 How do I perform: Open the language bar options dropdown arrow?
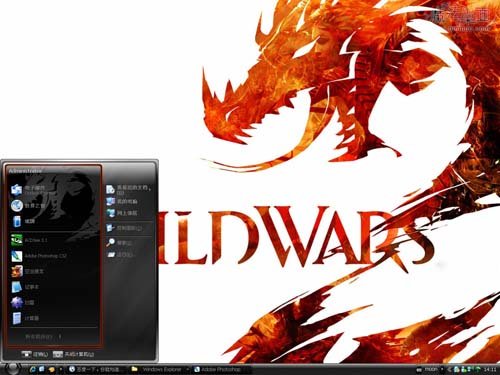[x=442, y=369]
